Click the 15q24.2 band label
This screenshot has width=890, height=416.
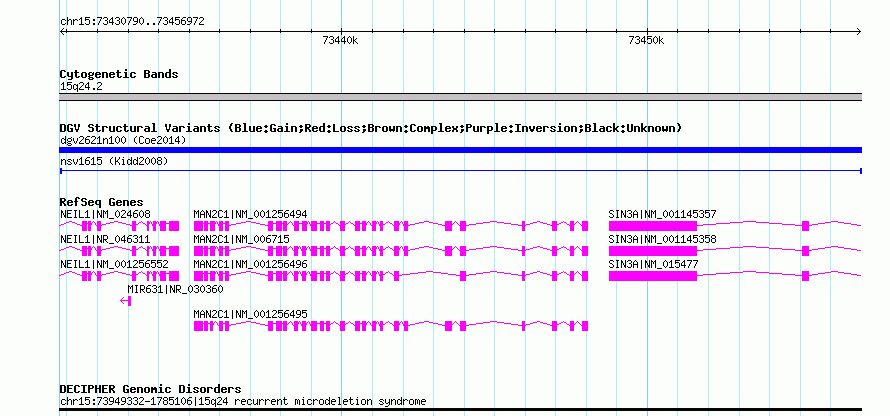(81, 87)
